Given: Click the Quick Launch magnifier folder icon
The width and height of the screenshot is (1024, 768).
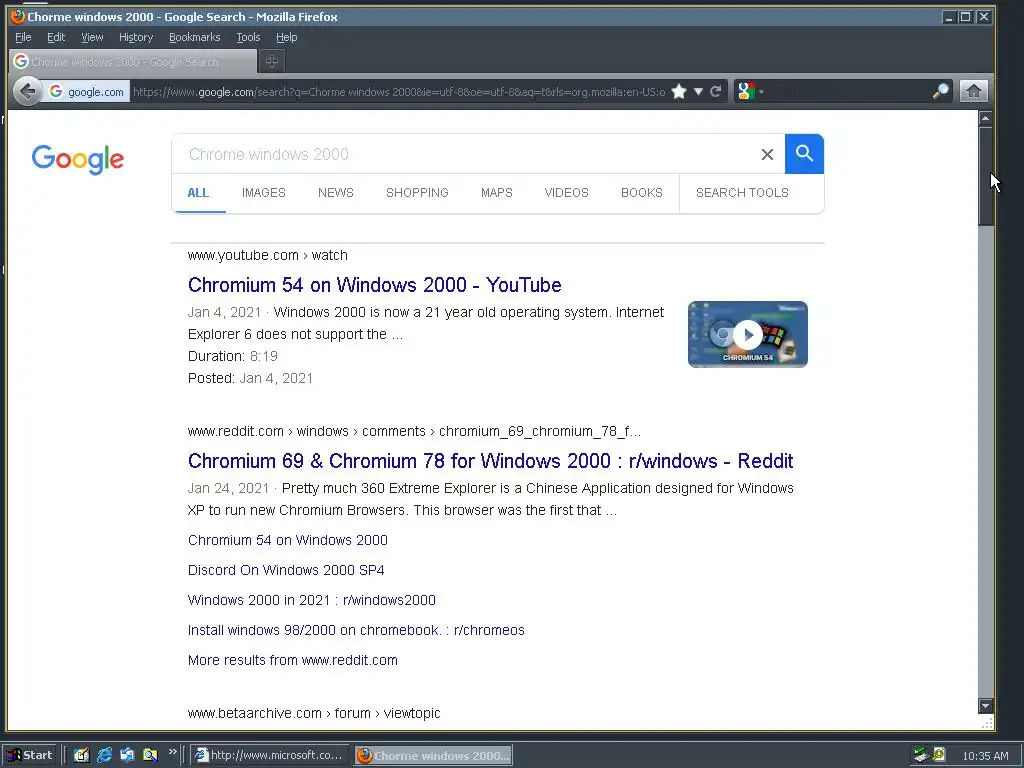Looking at the screenshot, I should pyautogui.click(x=150, y=755).
